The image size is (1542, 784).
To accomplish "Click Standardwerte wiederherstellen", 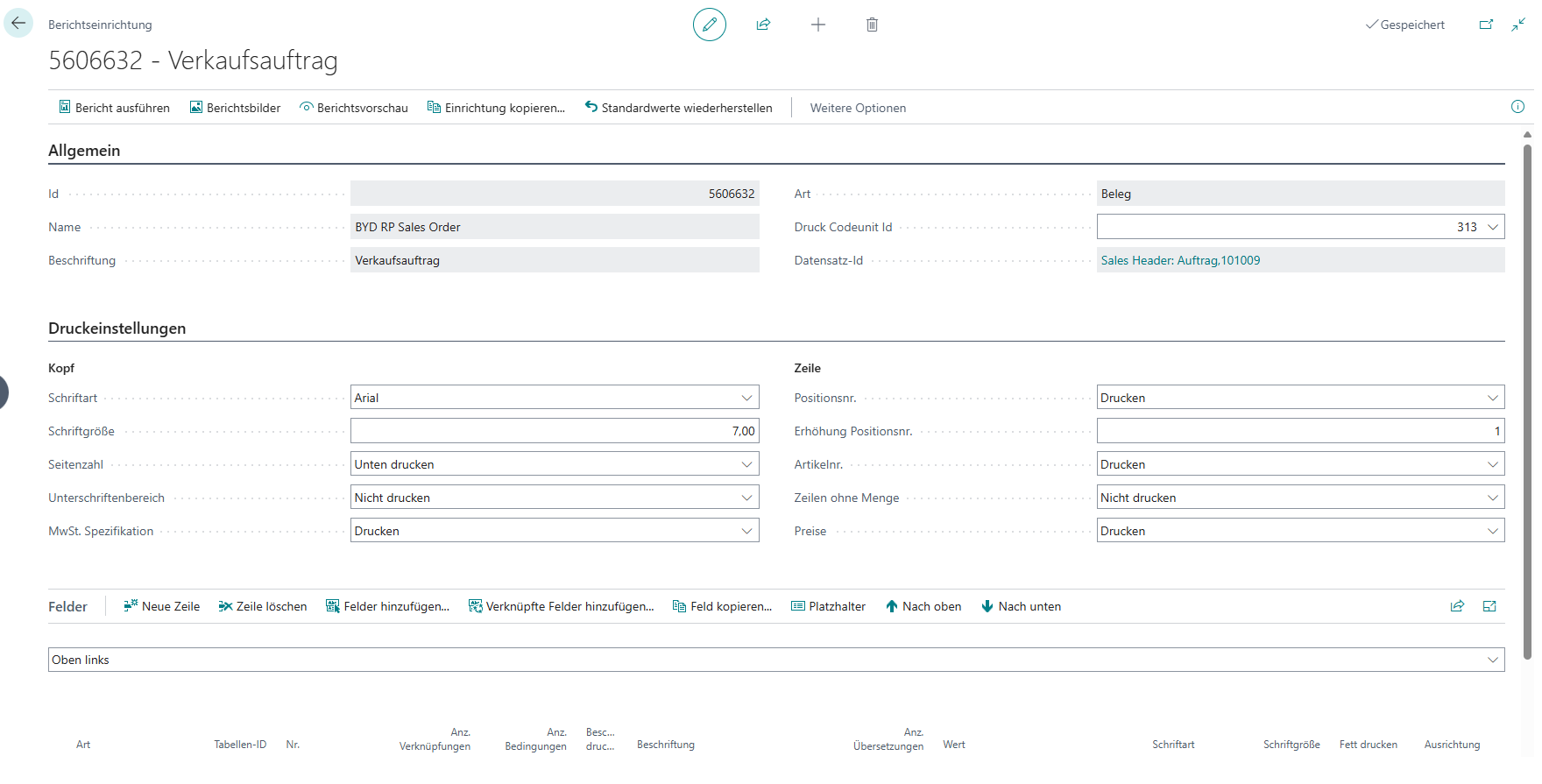I will 678,108.
